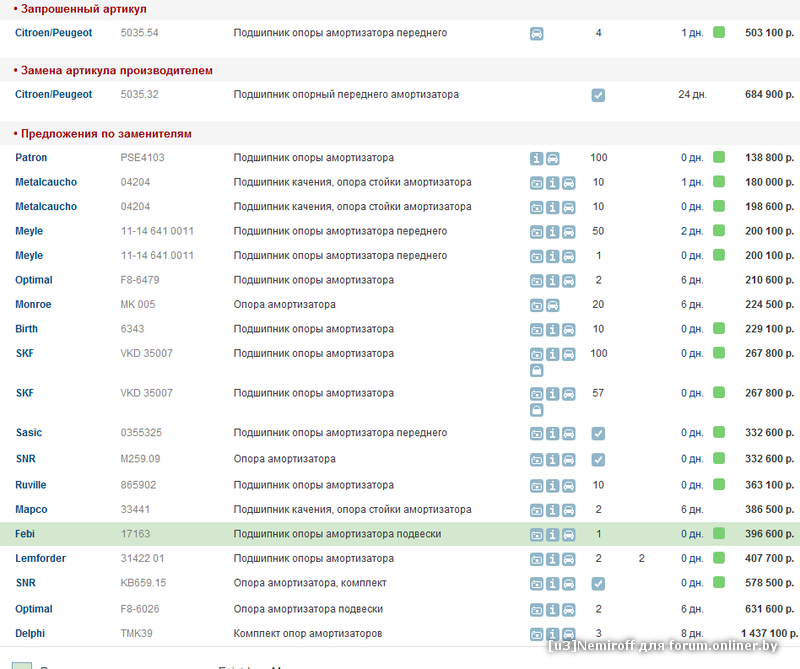This screenshot has width=800, height=669.
Task: Open info icon for Patron PSE4103
Action: pyautogui.click(x=537, y=158)
